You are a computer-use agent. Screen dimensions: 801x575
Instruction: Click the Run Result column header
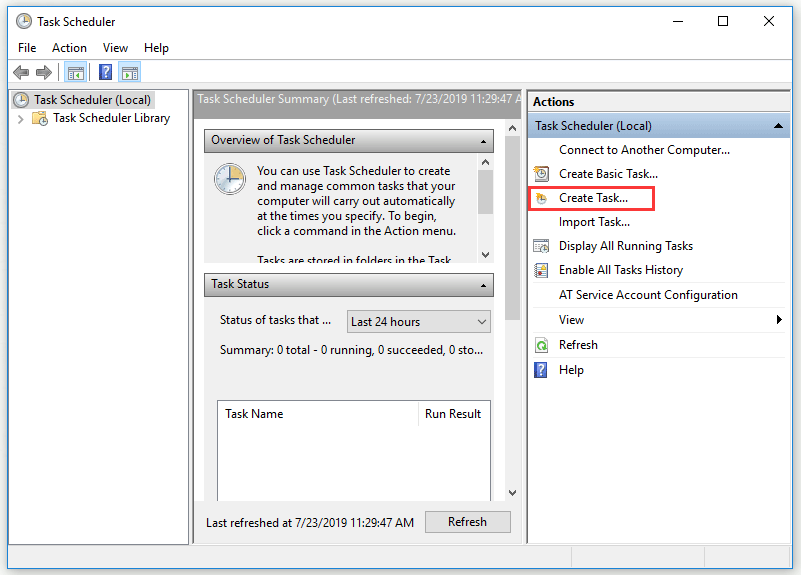pyautogui.click(x=454, y=414)
